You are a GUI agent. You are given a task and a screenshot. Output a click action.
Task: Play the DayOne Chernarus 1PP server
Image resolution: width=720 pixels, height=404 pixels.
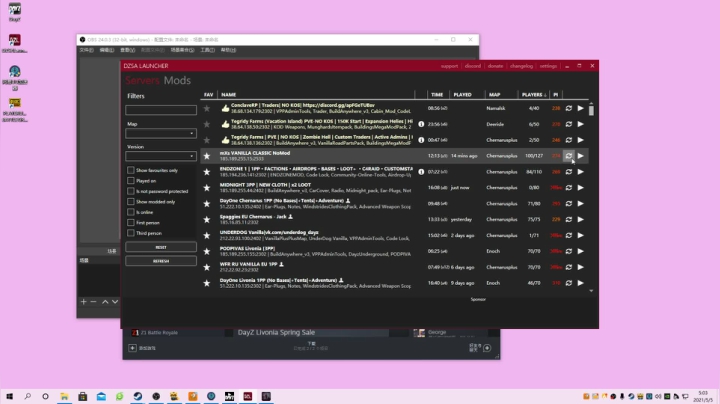coord(581,203)
